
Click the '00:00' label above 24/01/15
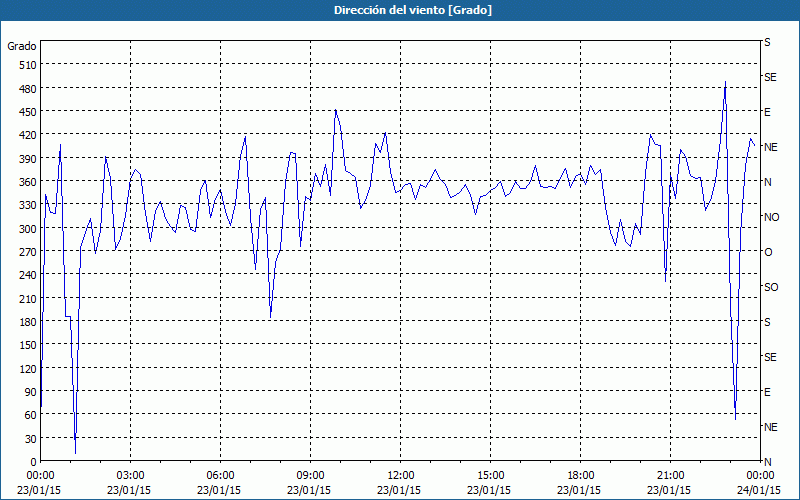[762, 476]
